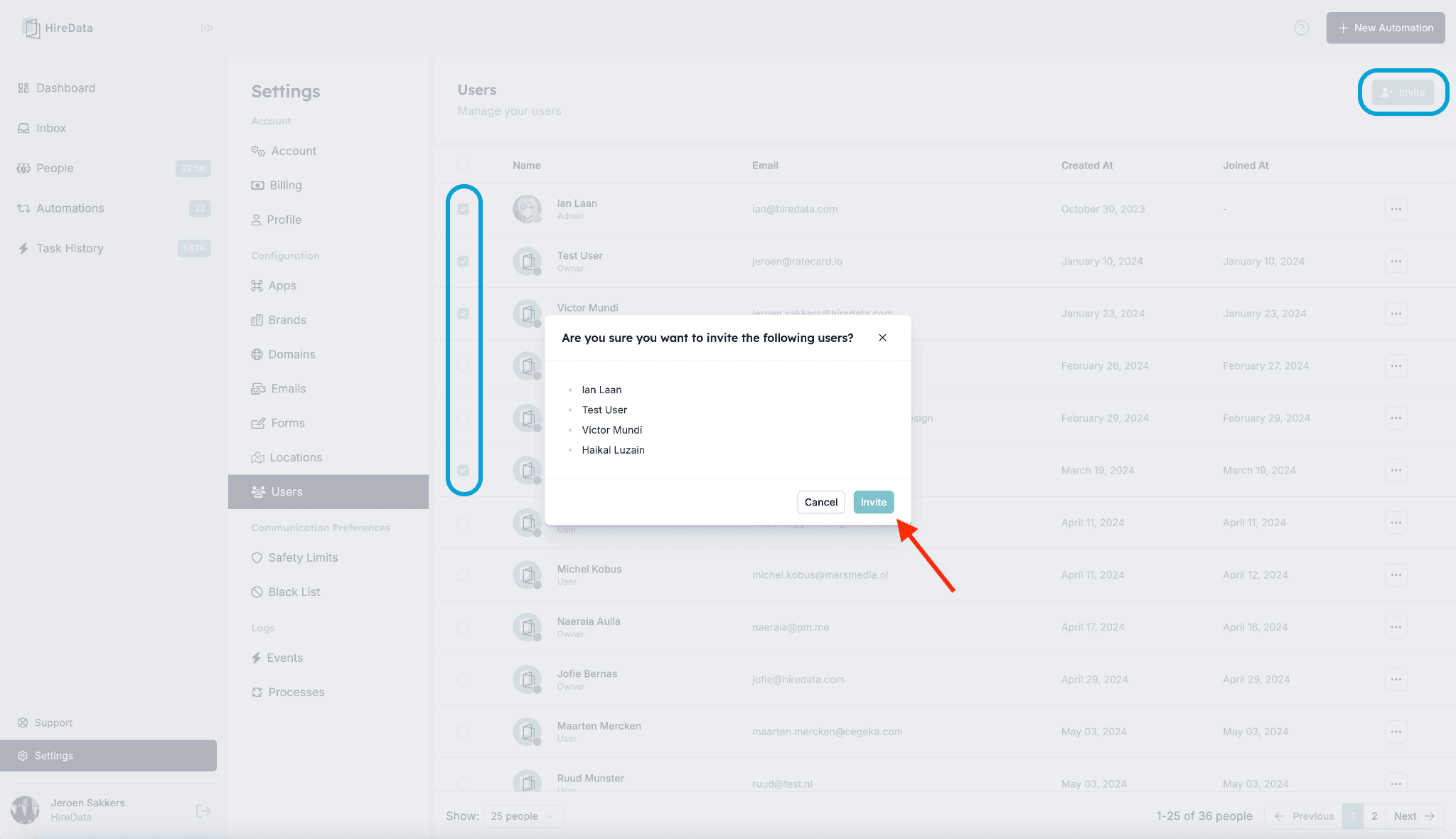1456x839 pixels.
Task: Toggle the select-all checkbox in table header
Action: [463, 166]
